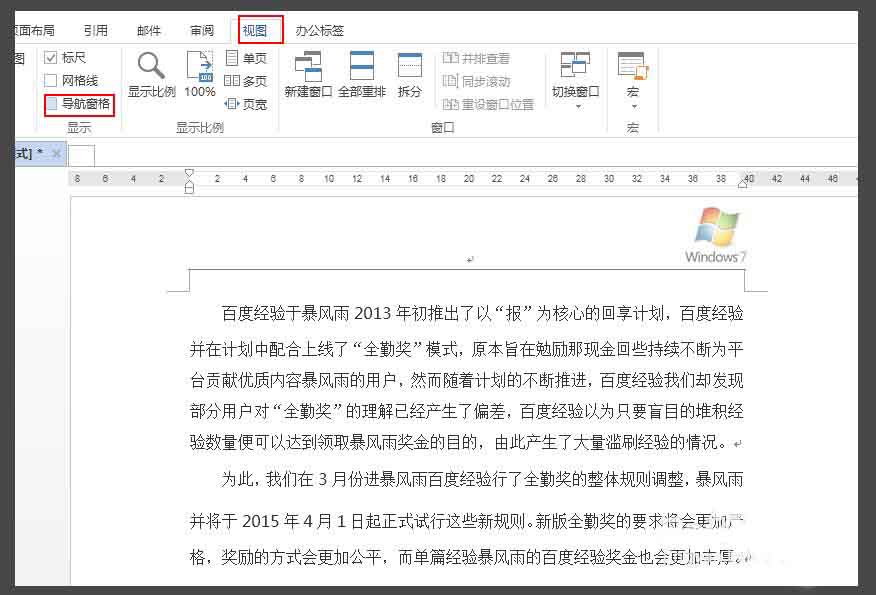Select 页宽 page width view
The image size is (876, 595).
point(246,104)
